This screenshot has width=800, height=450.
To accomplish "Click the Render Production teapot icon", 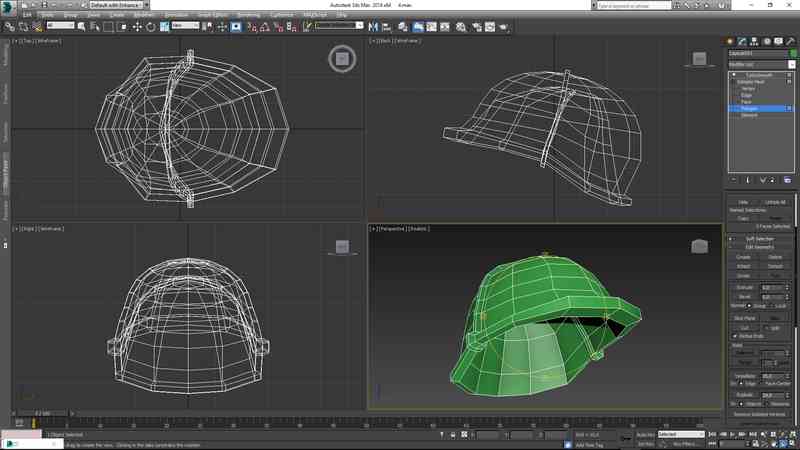I will coord(504,27).
